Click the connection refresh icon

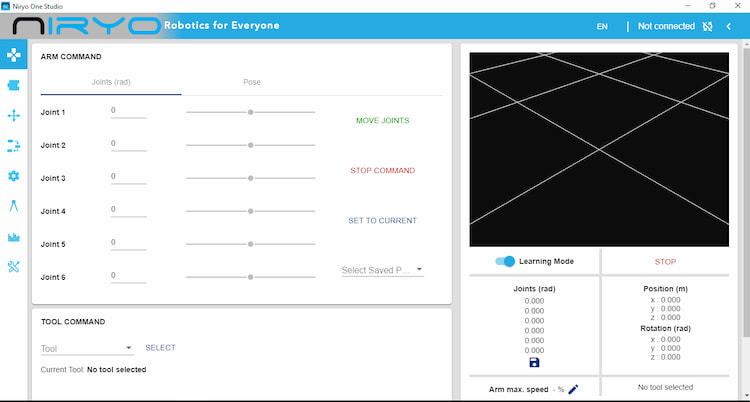(x=707, y=26)
